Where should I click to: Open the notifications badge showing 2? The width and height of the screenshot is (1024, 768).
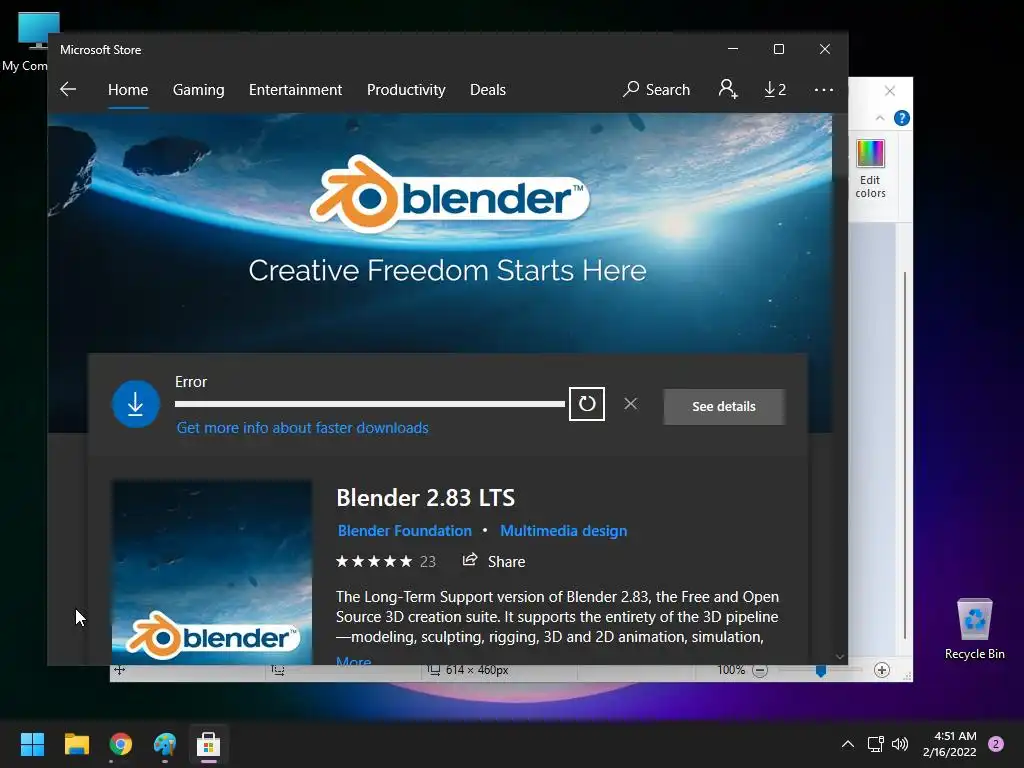[996, 744]
